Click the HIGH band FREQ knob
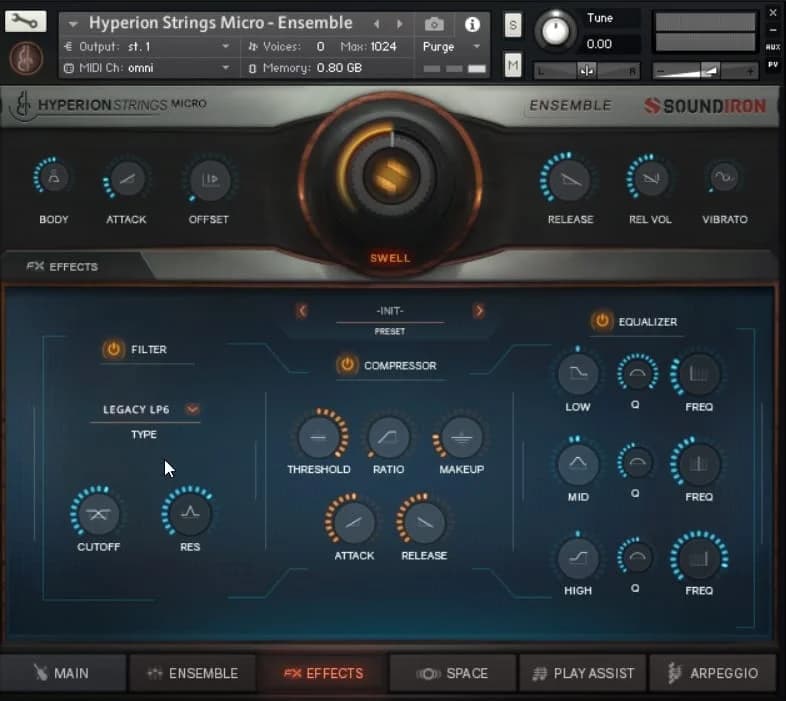Image resolution: width=786 pixels, height=701 pixels. (699, 558)
